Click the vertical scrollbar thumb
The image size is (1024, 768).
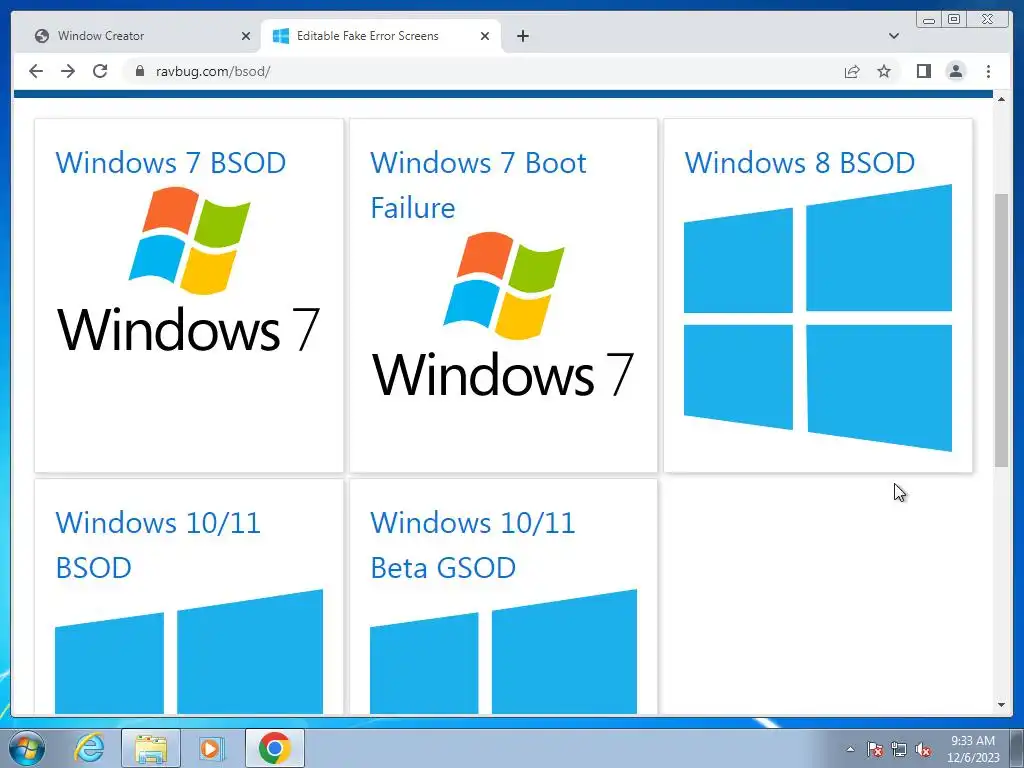pyautogui.click(x=1001, y=330)
